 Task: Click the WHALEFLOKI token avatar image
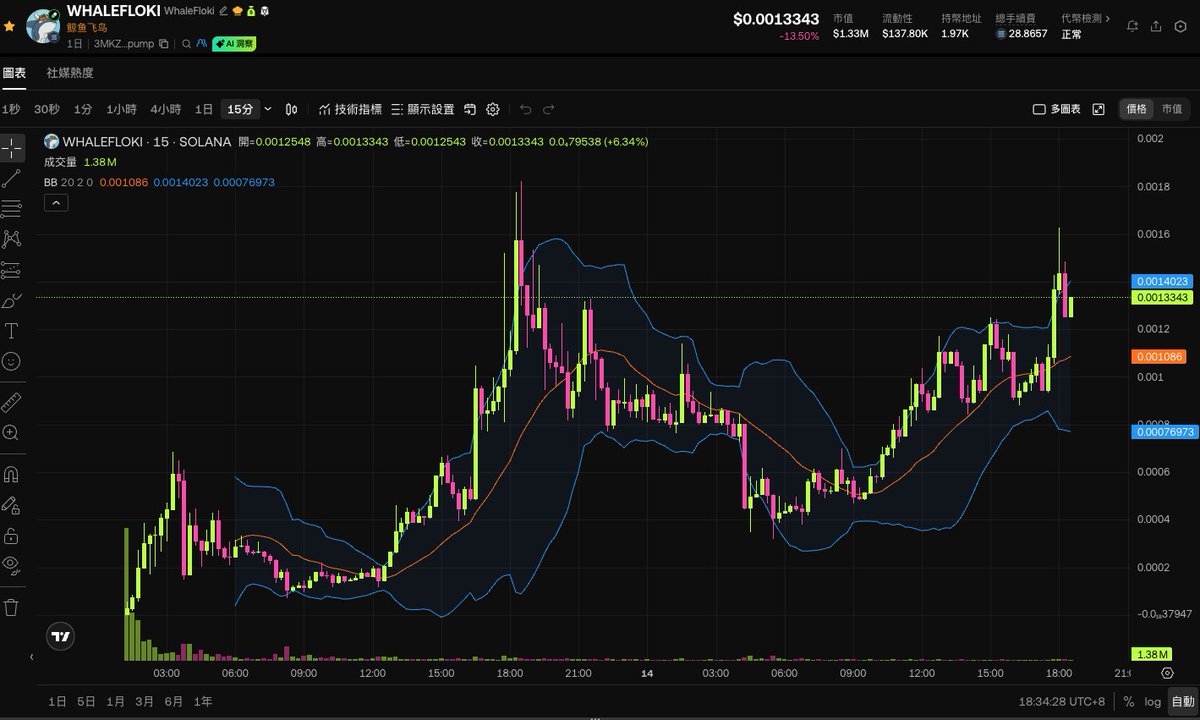(x=41, y=26)
